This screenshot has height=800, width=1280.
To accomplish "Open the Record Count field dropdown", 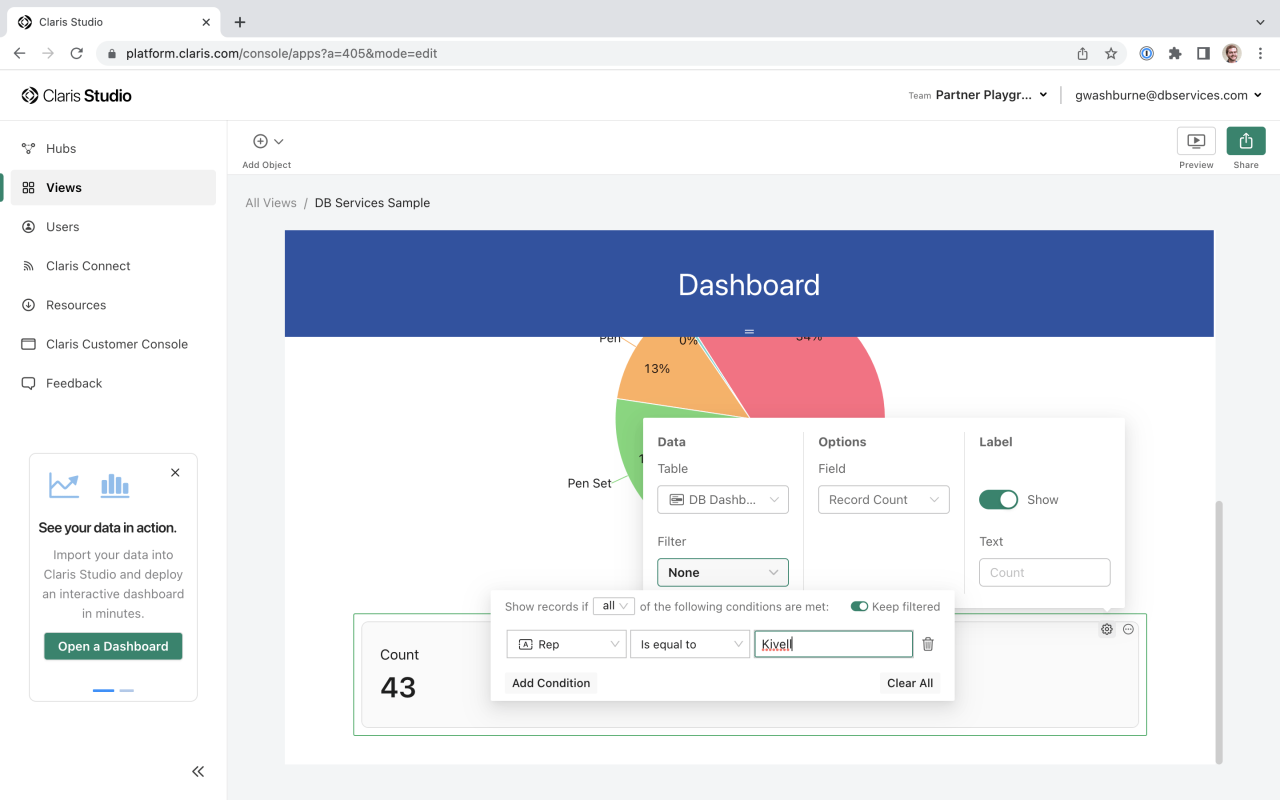I will (x=884, y=499).
